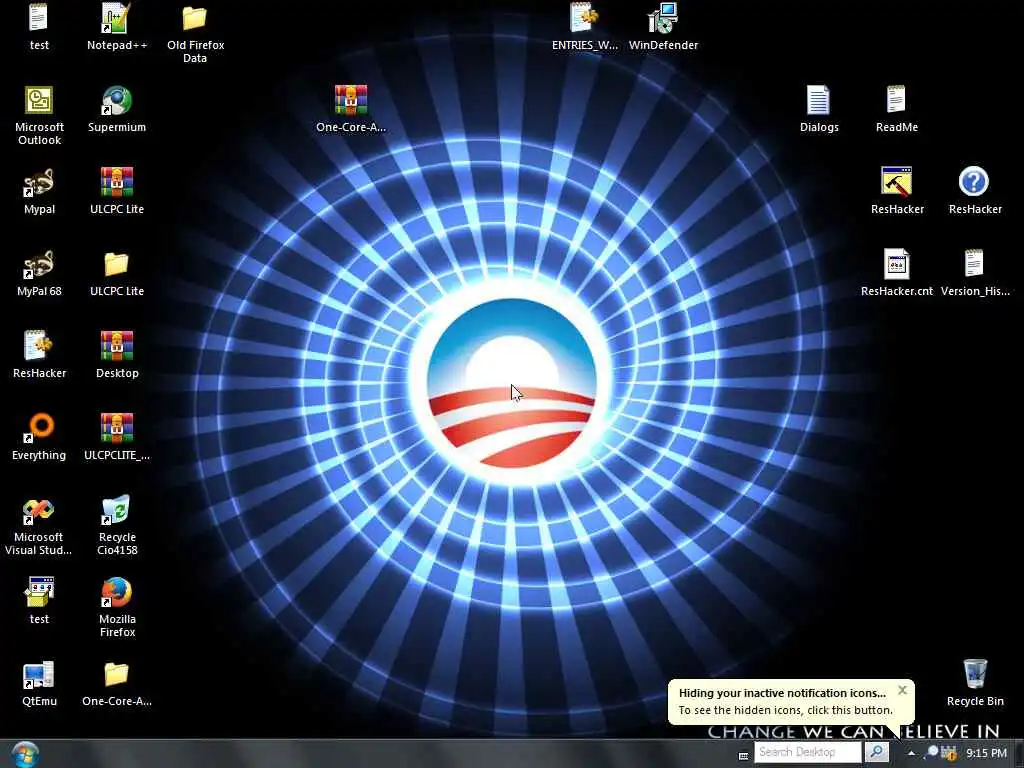Open the Recycle Bin
Screen dimensions: 1024x768
pyautogui.click(x=974, y=683)
